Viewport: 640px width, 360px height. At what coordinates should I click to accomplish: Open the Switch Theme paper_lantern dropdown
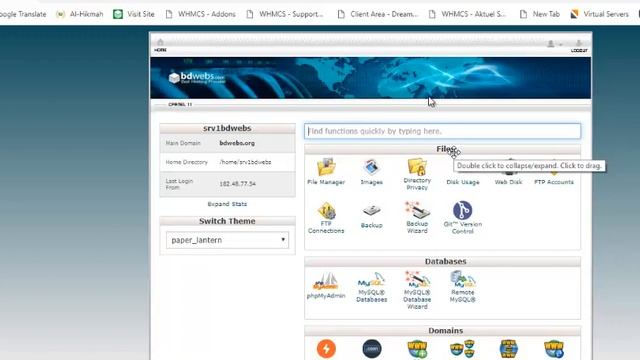(227, 240)
